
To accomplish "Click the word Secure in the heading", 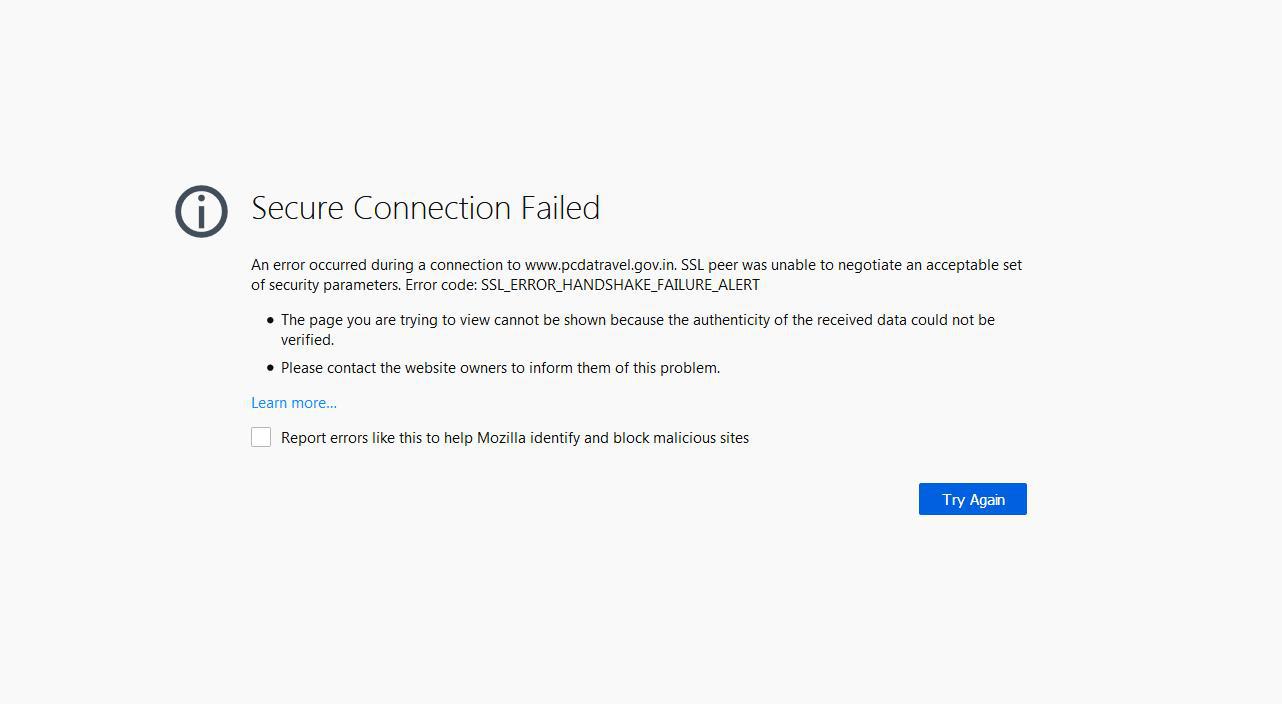I will tap(298, 208).
